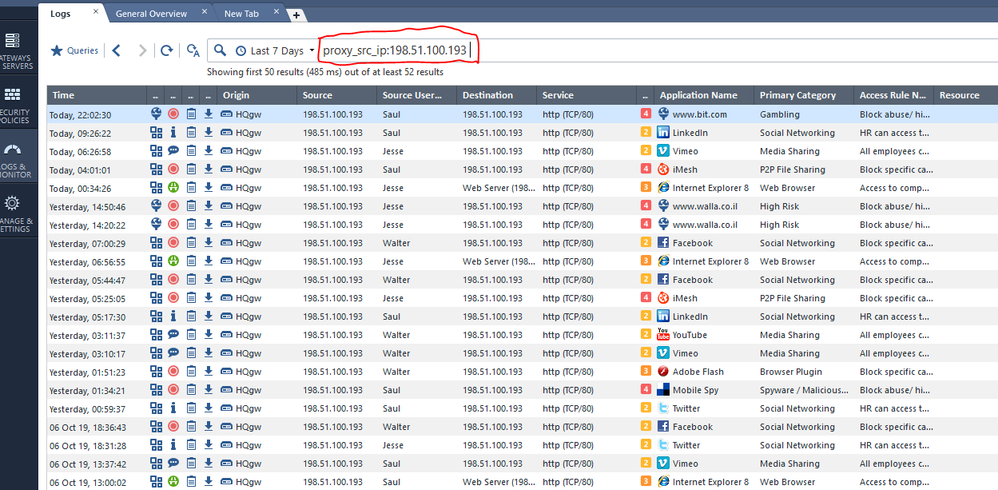Refresh the log query results
Image resolution: width=998 pixels, height=490 pixels.
tap(167, 50)
